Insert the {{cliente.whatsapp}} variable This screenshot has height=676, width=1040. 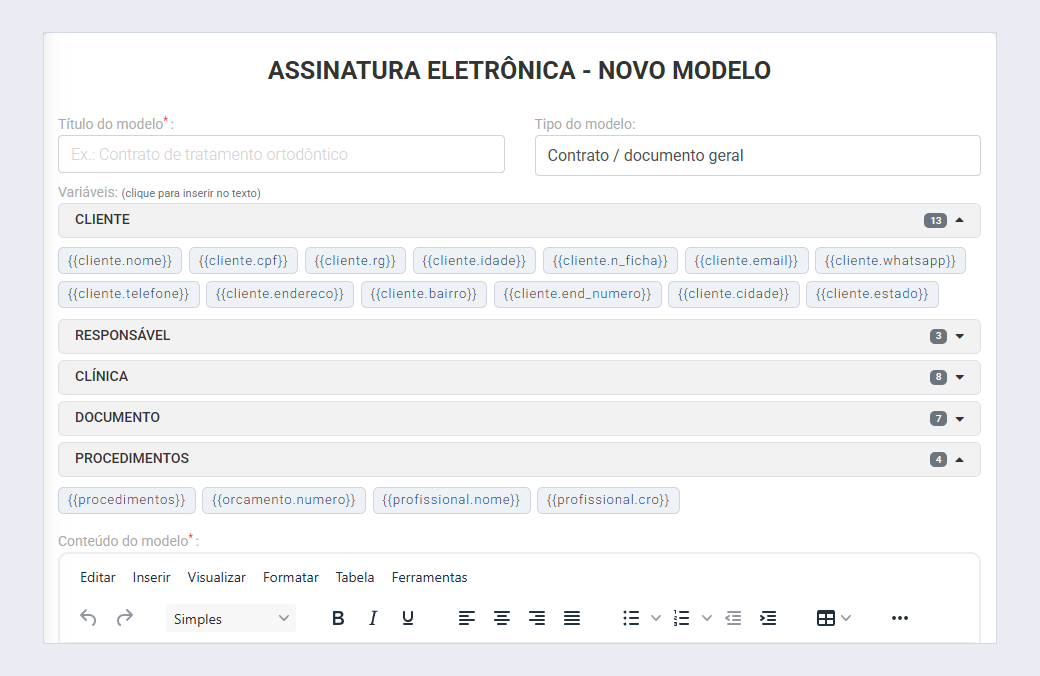[890, 261]
